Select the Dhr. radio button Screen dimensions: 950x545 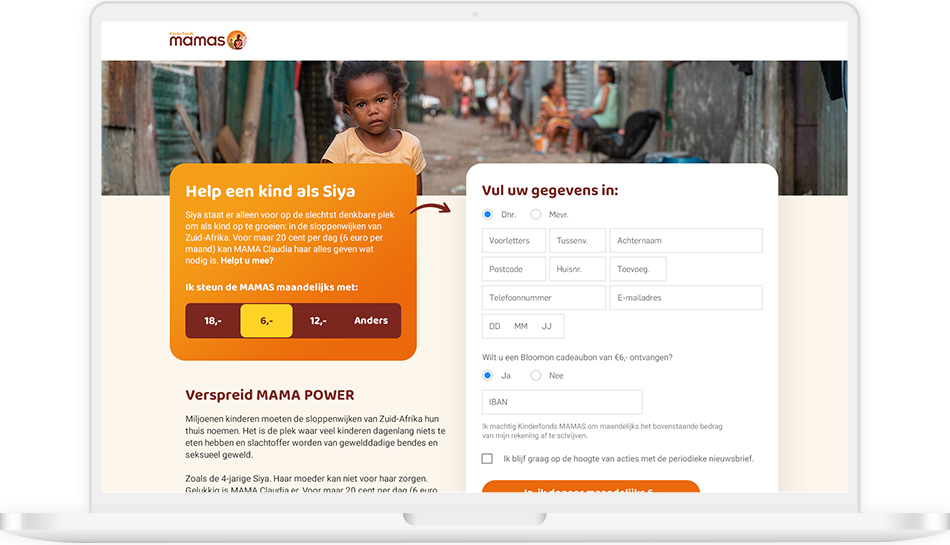487,214
